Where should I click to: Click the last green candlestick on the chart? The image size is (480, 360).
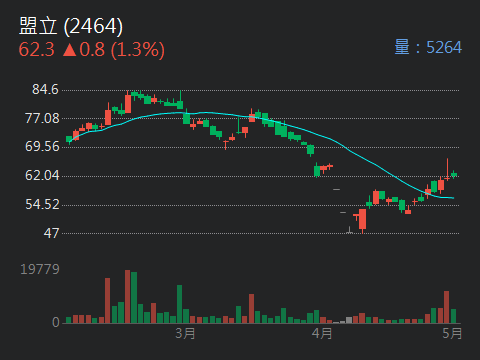[454, 174]
